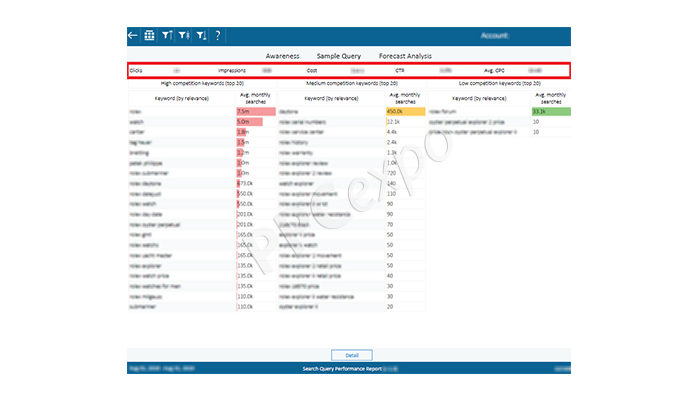Select the CTR metric label
Viewport: 698px width, 400px height.
pyautogui.click(x=400, y=70)
